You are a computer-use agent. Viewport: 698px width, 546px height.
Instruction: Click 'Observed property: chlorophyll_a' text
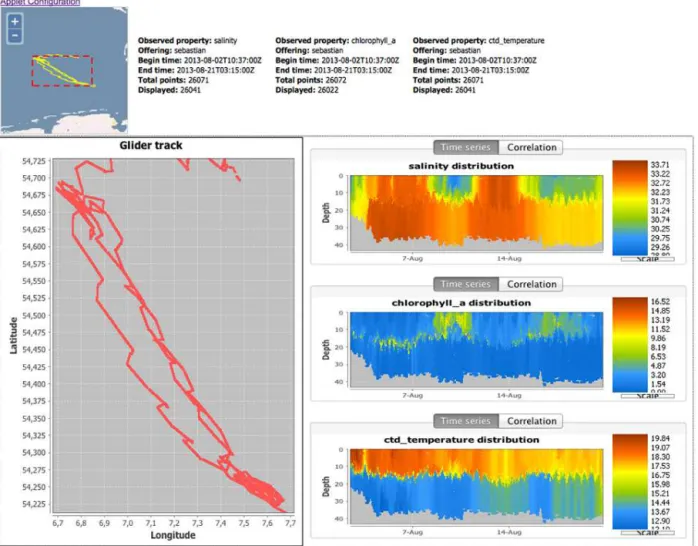coord(335,40)
